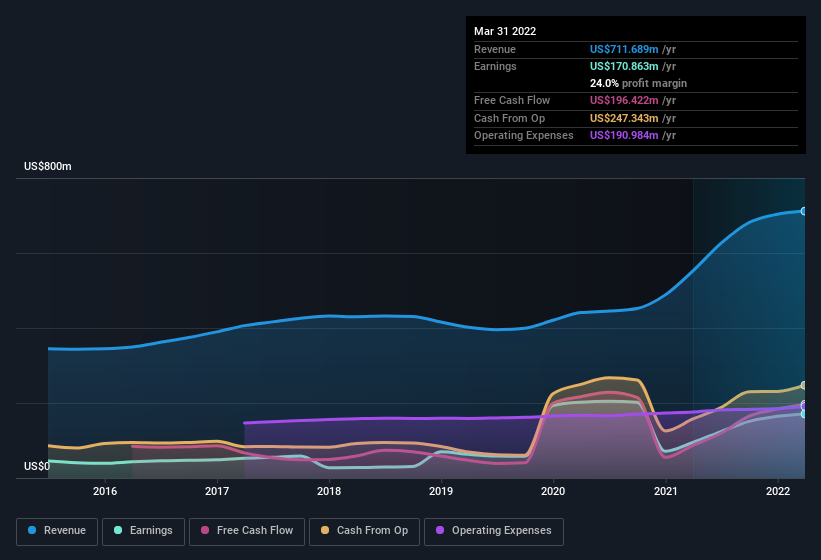Toggle the Free Cash Flow legend button
This screenshot has width=821, height=560.
(x=247, y=531)
